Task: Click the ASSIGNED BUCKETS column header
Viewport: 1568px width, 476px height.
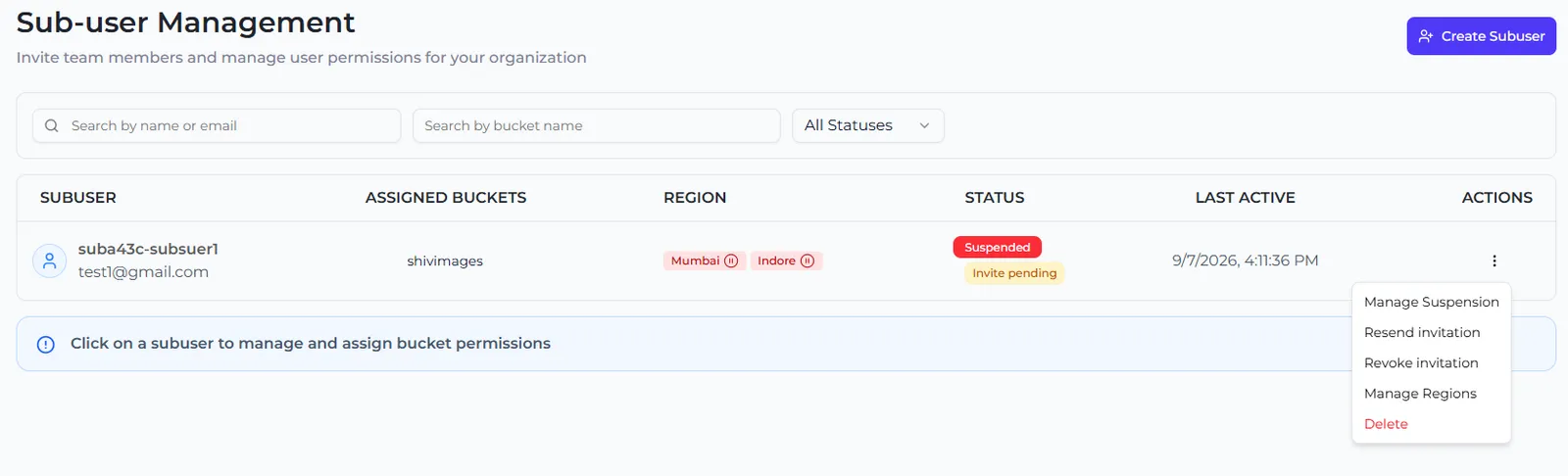Action: (446, 198)
